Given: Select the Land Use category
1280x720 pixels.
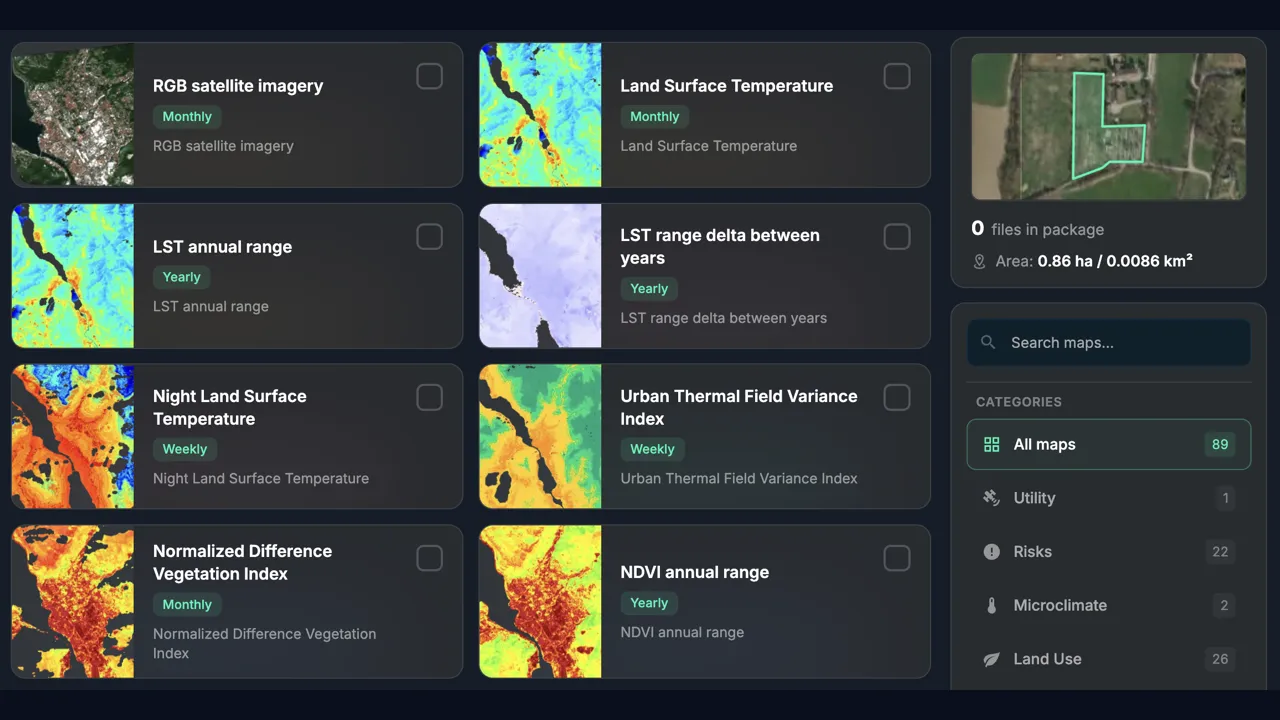Looking at the screenshot, I should click(x=1047, y=659).
